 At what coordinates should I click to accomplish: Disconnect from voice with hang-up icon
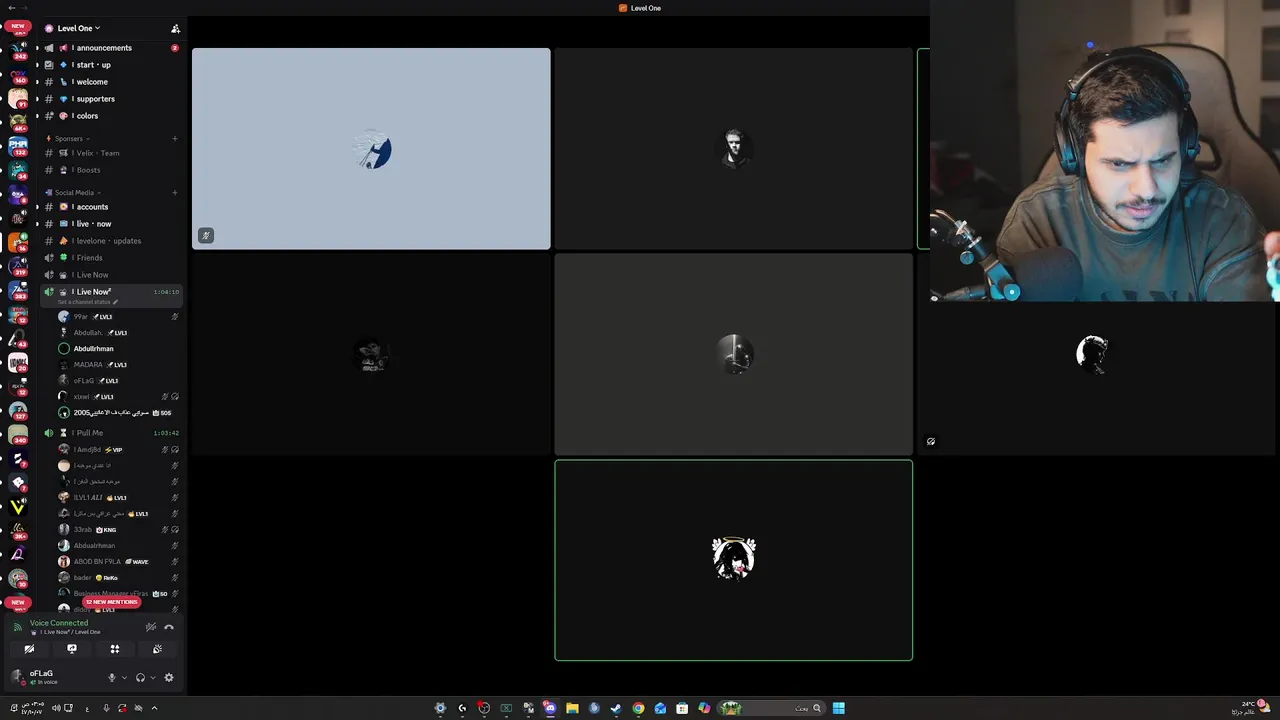(x=169, y=627)
